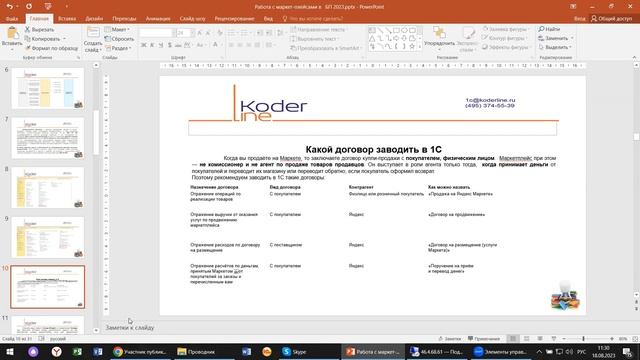Open Контур фигуры shape outline
Viewport: 640px width, 360px height.
[x=504, y=38]
